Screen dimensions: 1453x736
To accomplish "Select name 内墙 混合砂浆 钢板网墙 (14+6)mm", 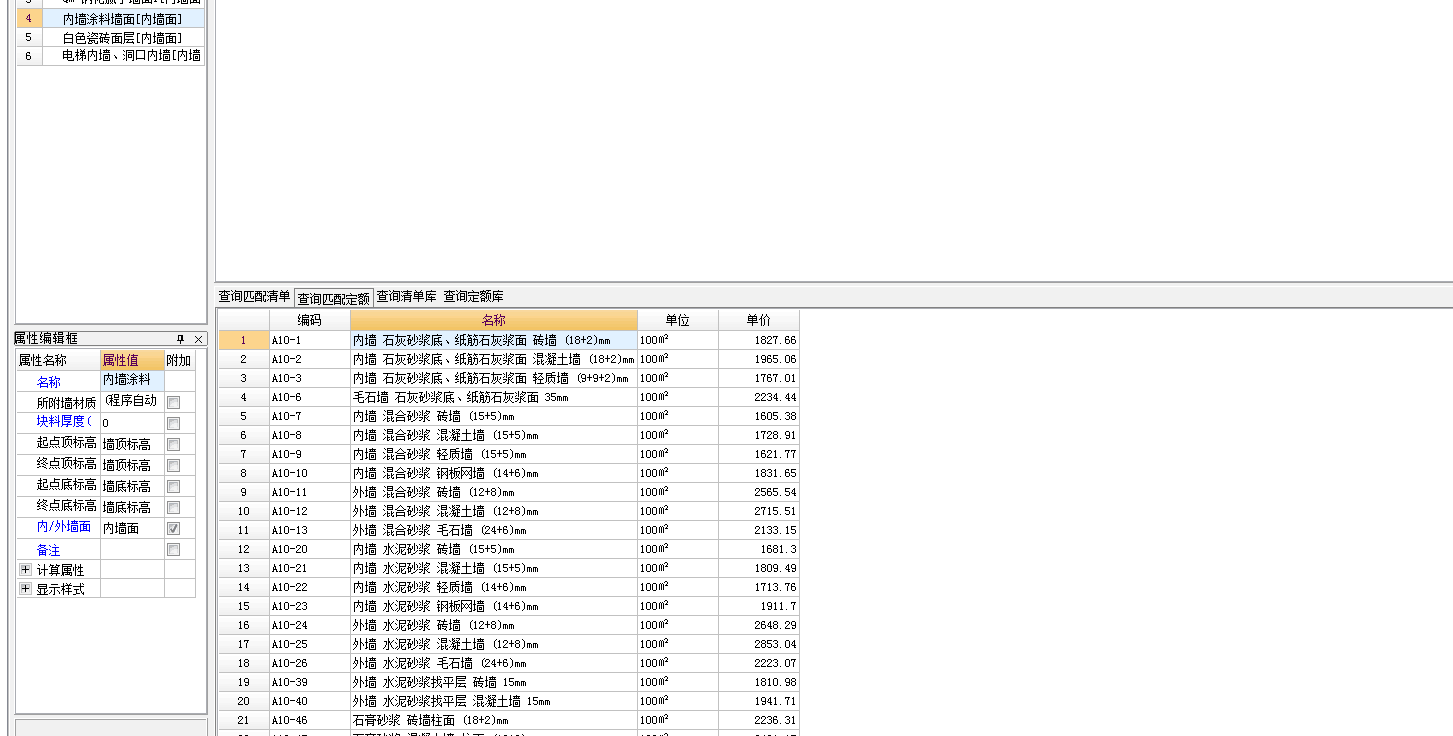I will (x=494, y=473).
